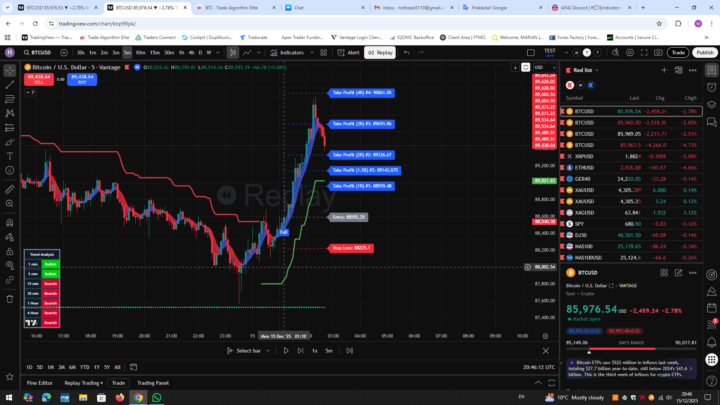Open favorites star toolbar icon
720x405 pixels.
point(10,377)
